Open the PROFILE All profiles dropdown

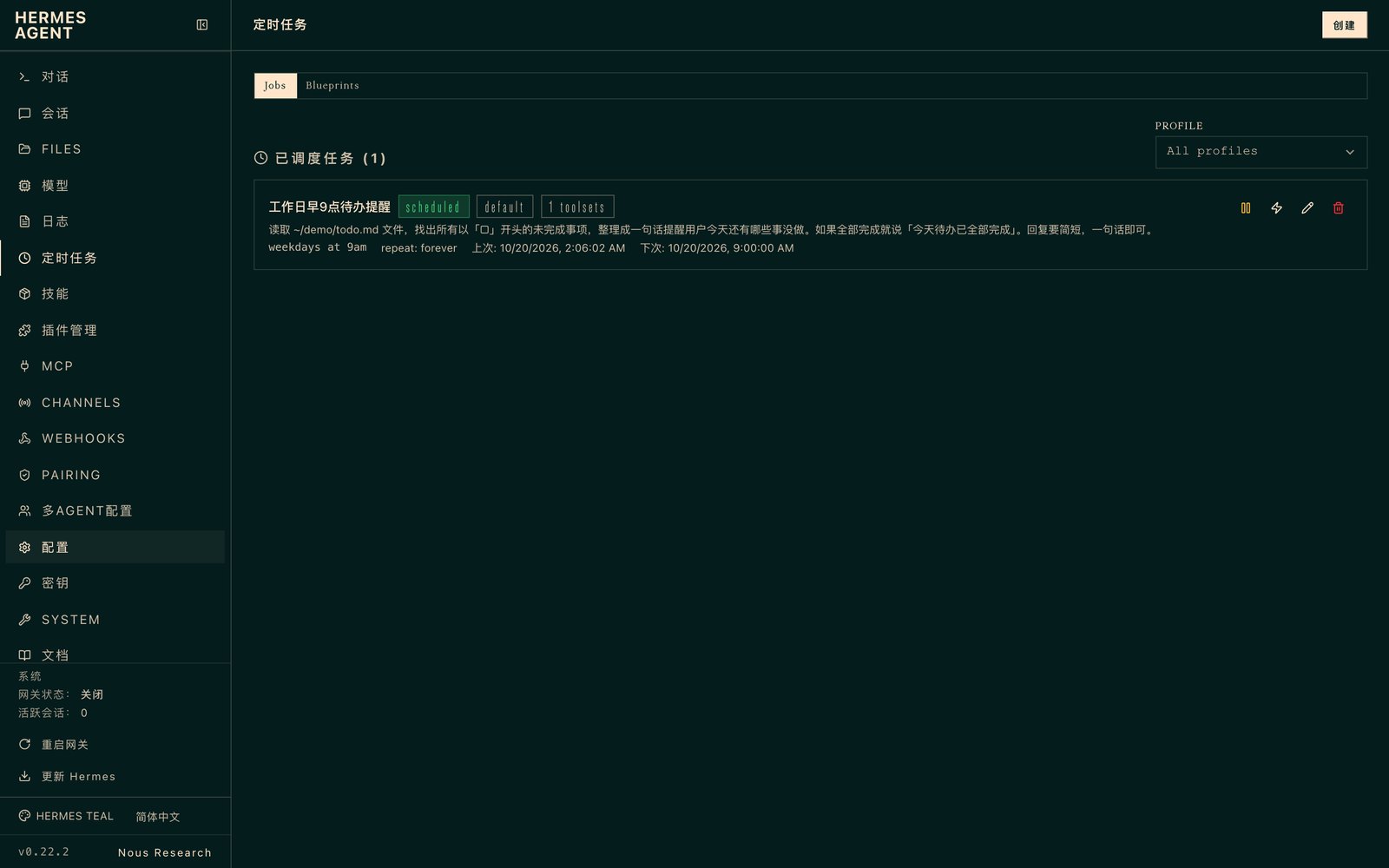pos(1261,152)
